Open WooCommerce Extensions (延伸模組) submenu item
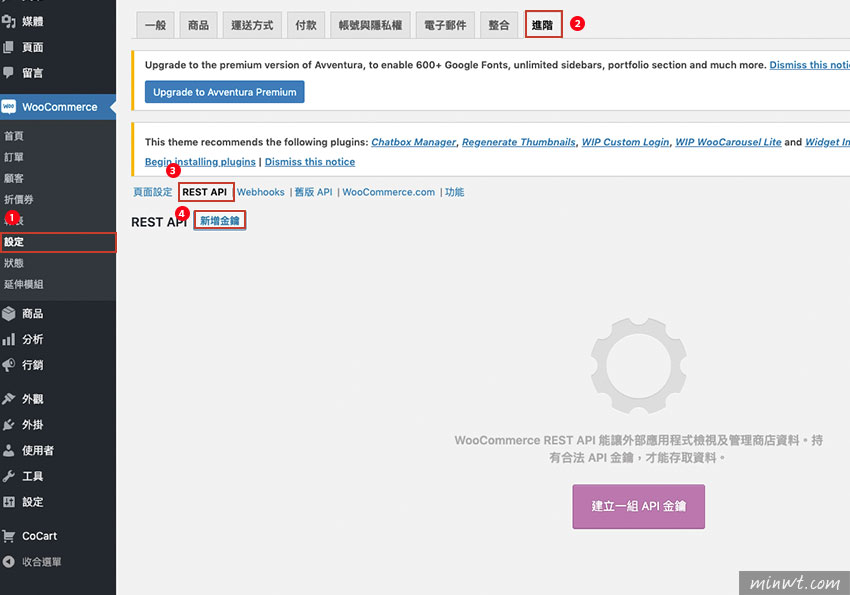 pyautogui.click(x=23, y=284)
